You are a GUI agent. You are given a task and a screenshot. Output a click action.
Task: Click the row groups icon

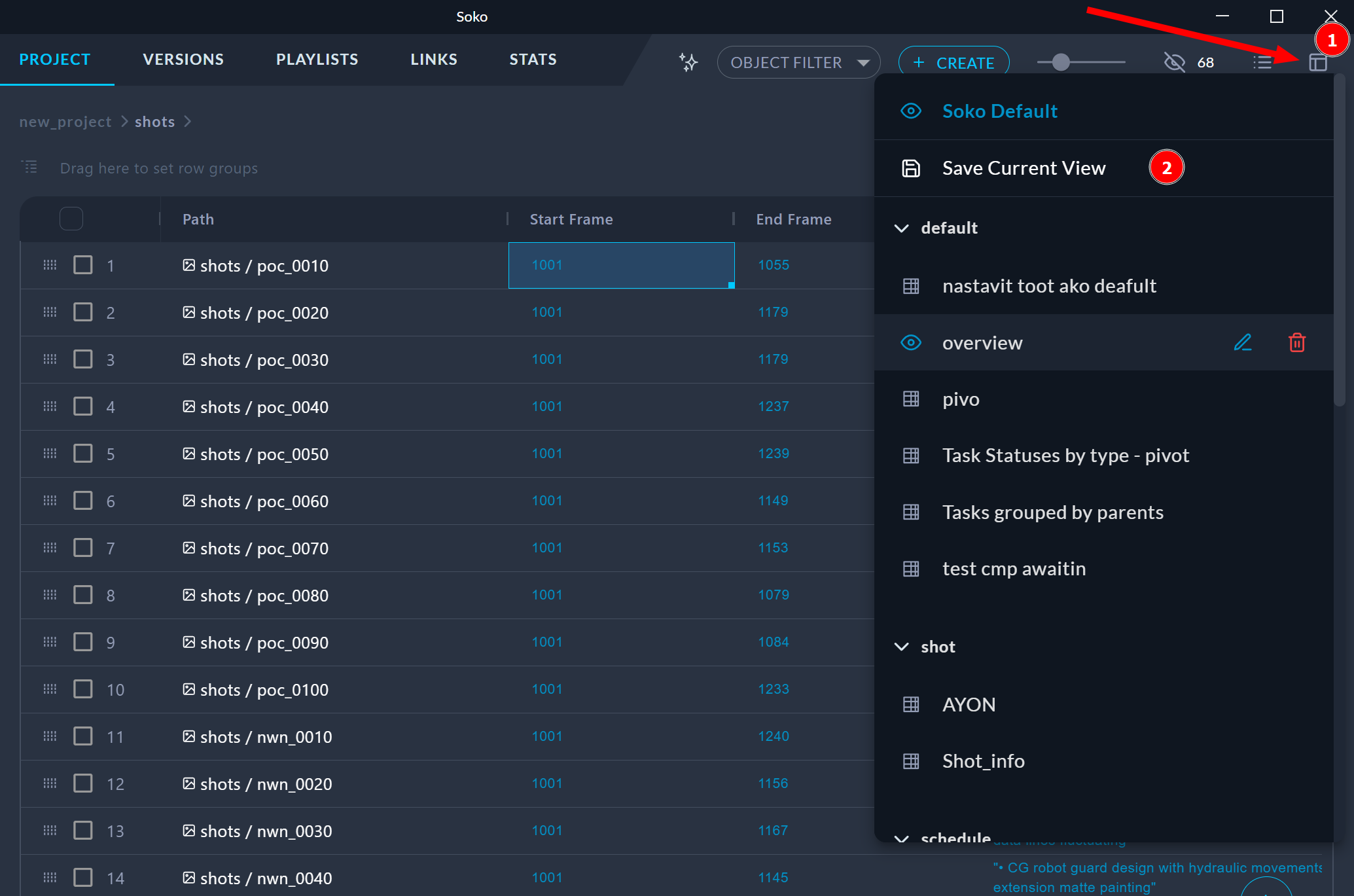(30, 168)
